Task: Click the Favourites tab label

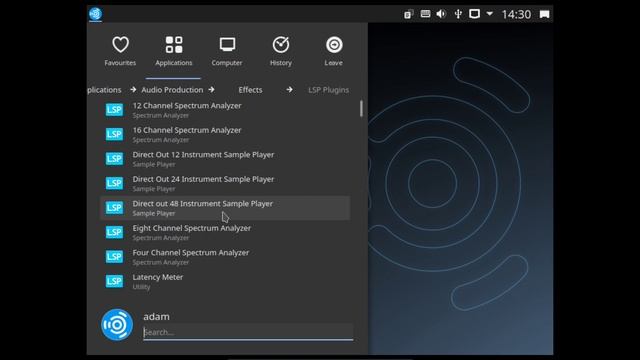Action: (x=120, y=63)
